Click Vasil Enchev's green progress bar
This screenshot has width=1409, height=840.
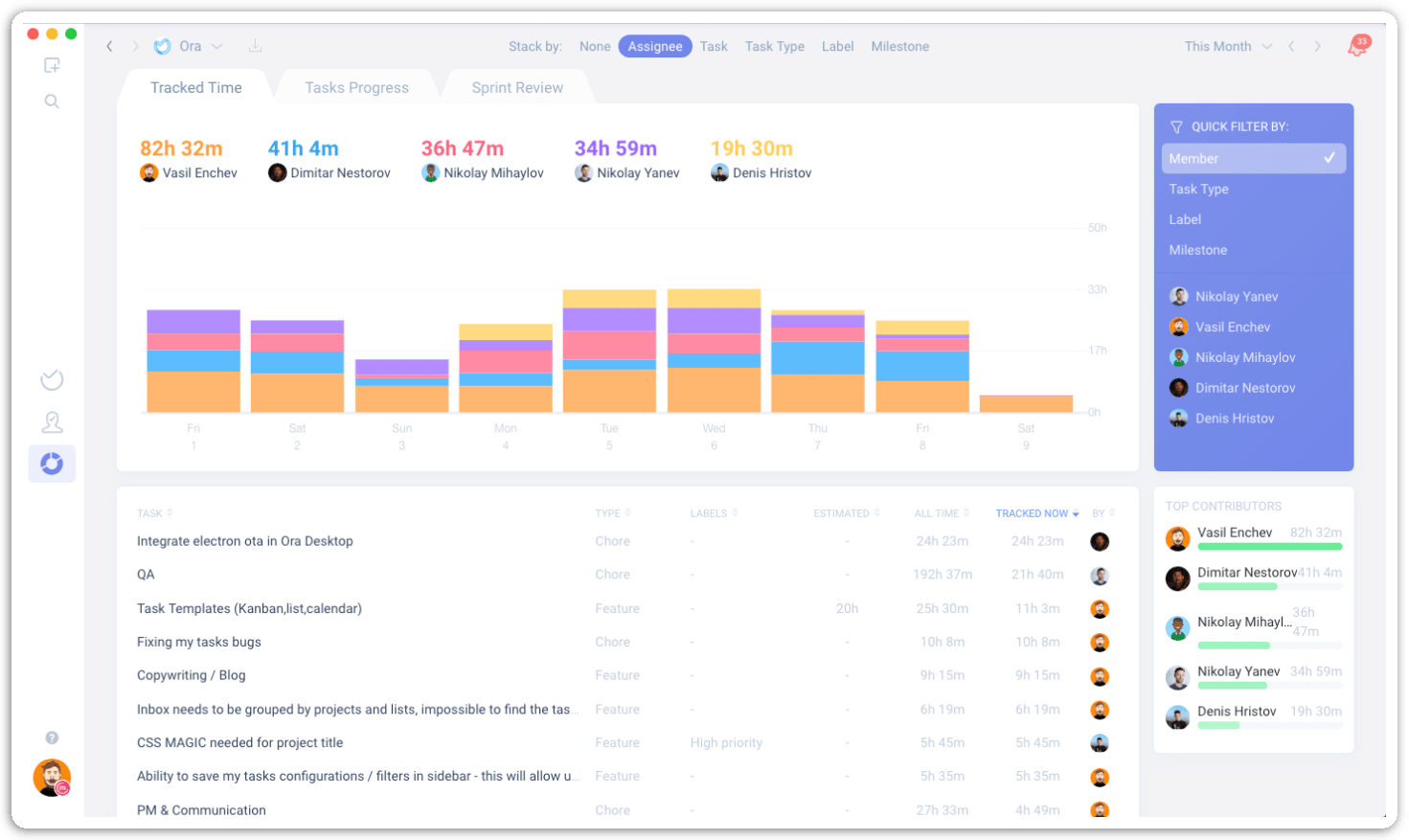pyautogui.click(x=1270, y=546)
